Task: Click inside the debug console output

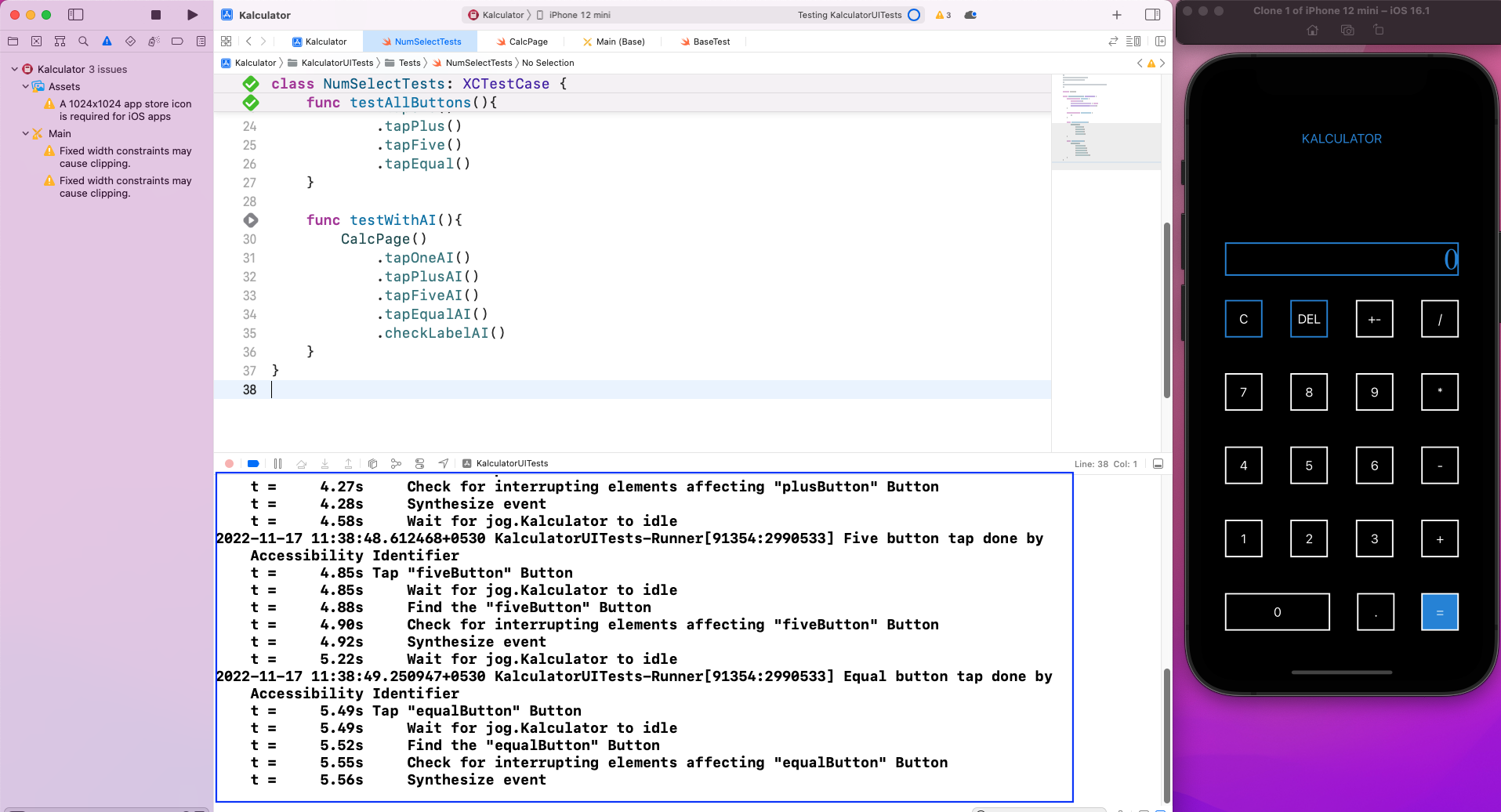Action: tap(644, 637)
